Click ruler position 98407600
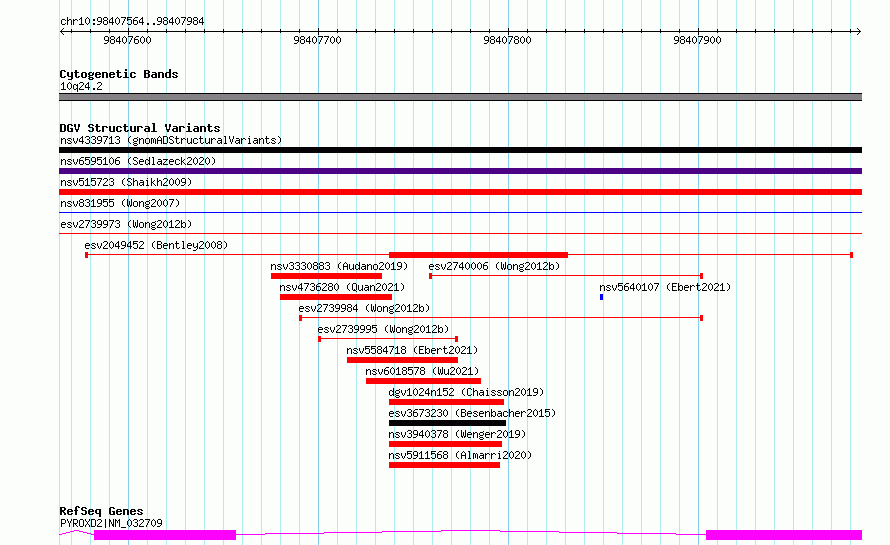The height and width of the screenshot is (545, 890). click(x=128, y=40)
